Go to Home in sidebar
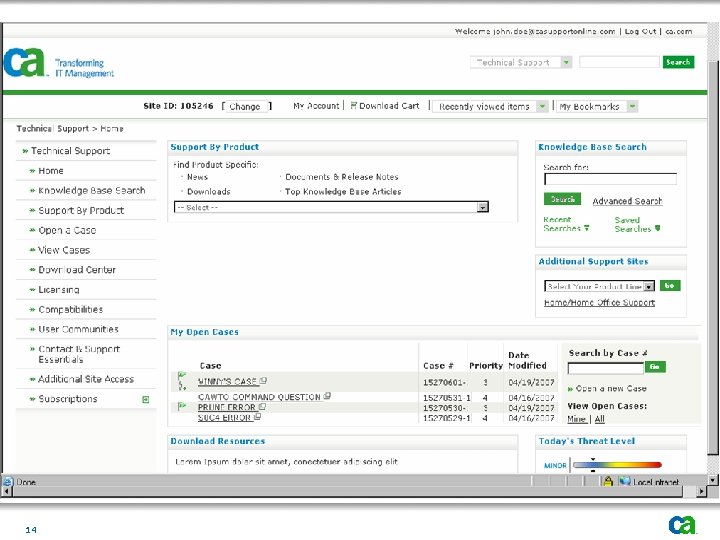This screenshot has width=720, height=540. (x=51, y=171)
